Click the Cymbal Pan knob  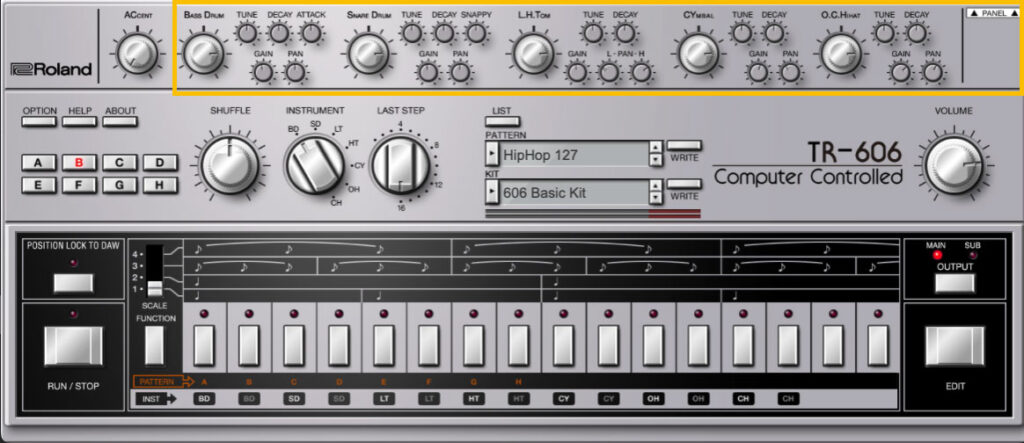pos(790,72)
